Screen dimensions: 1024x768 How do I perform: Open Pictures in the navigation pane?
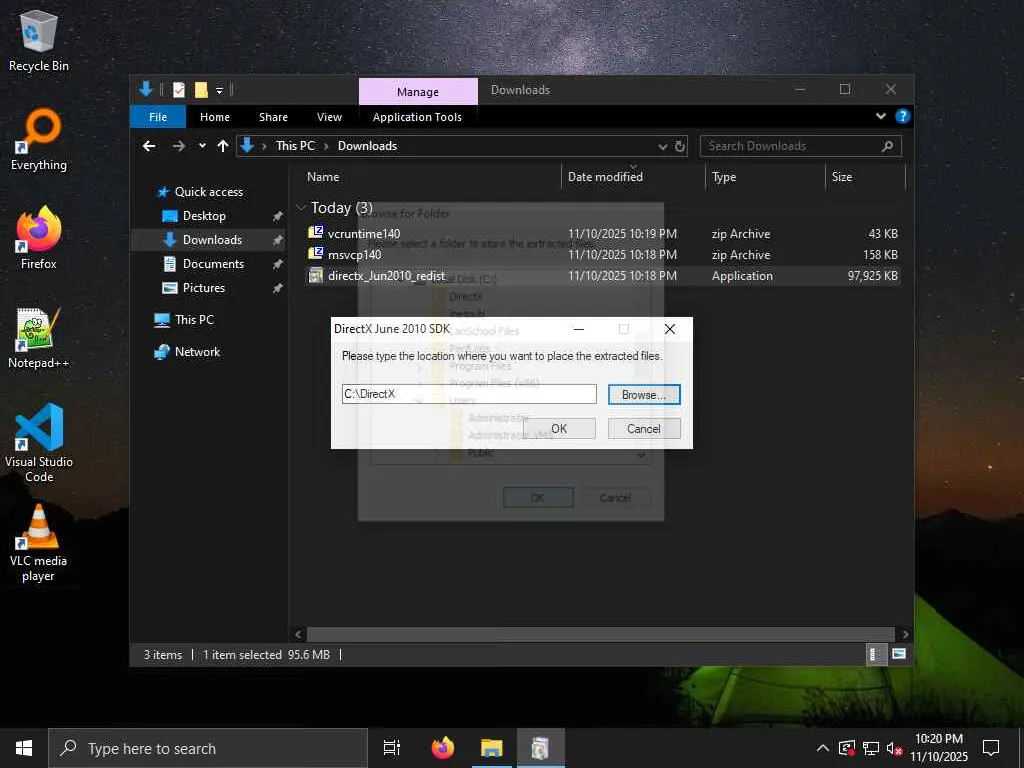(x=203, y=288)
